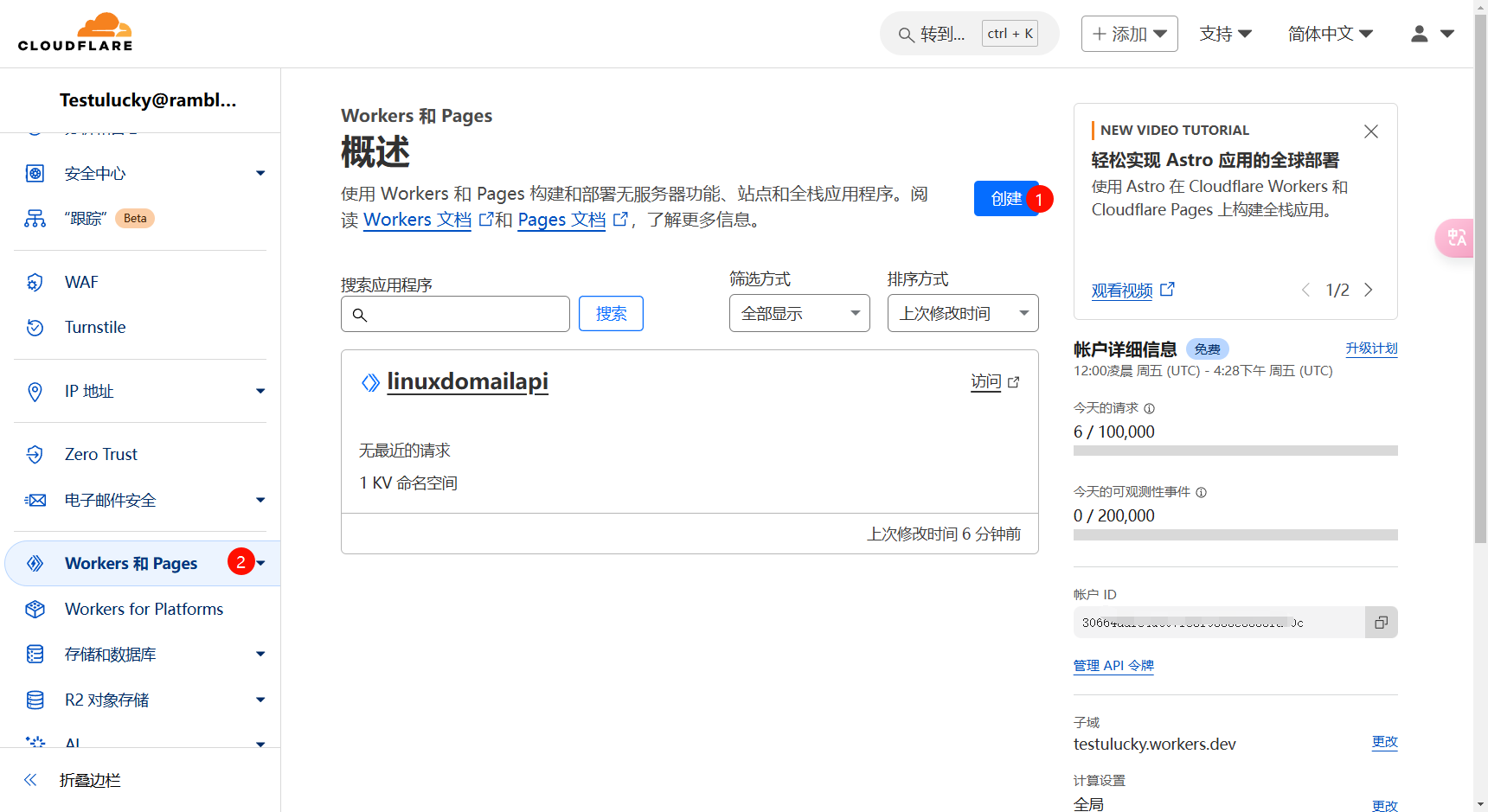This screenshot has width=1488, height=812.
Task: Open the 排序方式 上次修改时间 dropdown
Action: 963,313
